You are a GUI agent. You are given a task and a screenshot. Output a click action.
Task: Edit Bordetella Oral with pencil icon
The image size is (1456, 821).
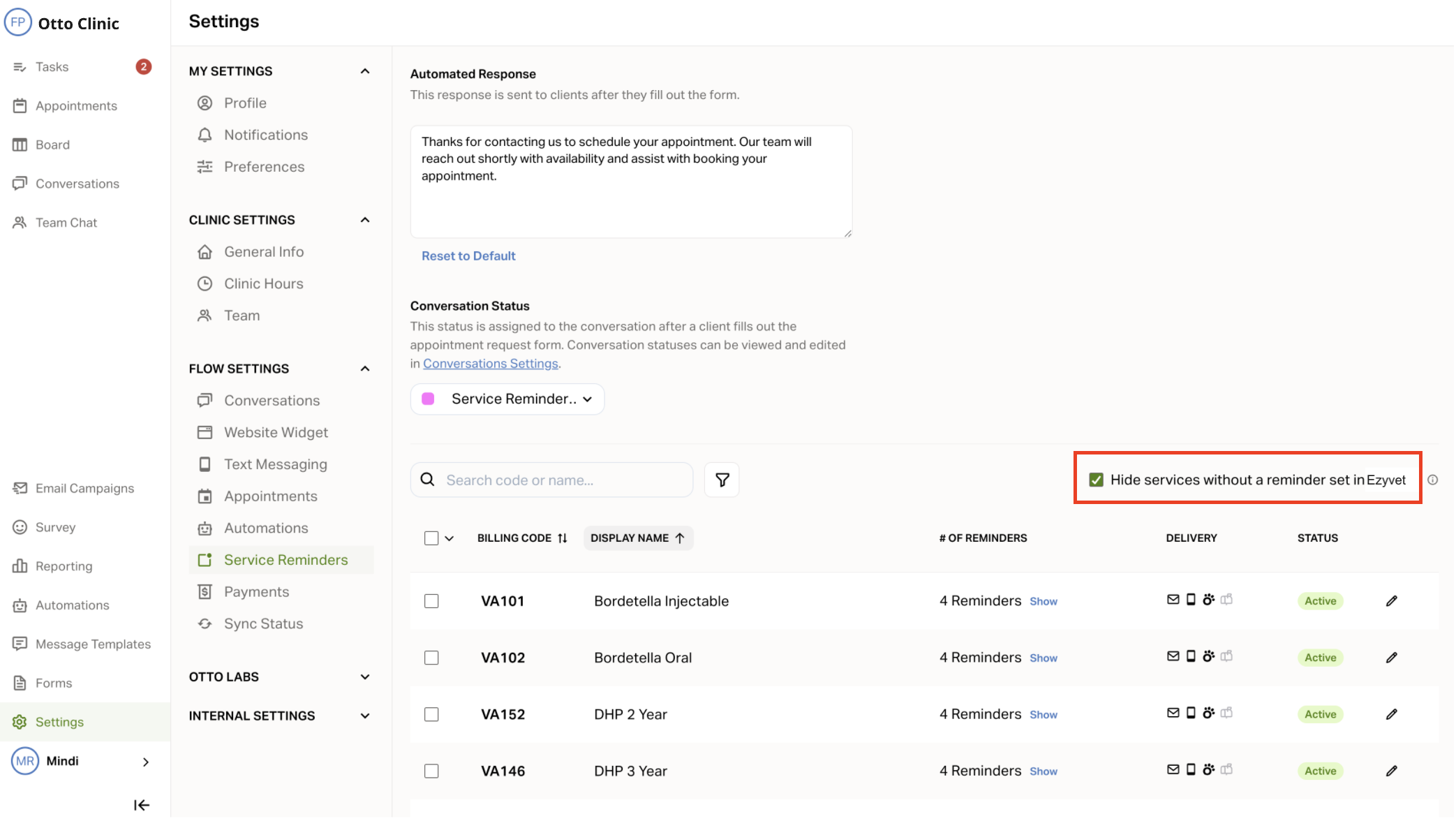[x=1391, y=658]
